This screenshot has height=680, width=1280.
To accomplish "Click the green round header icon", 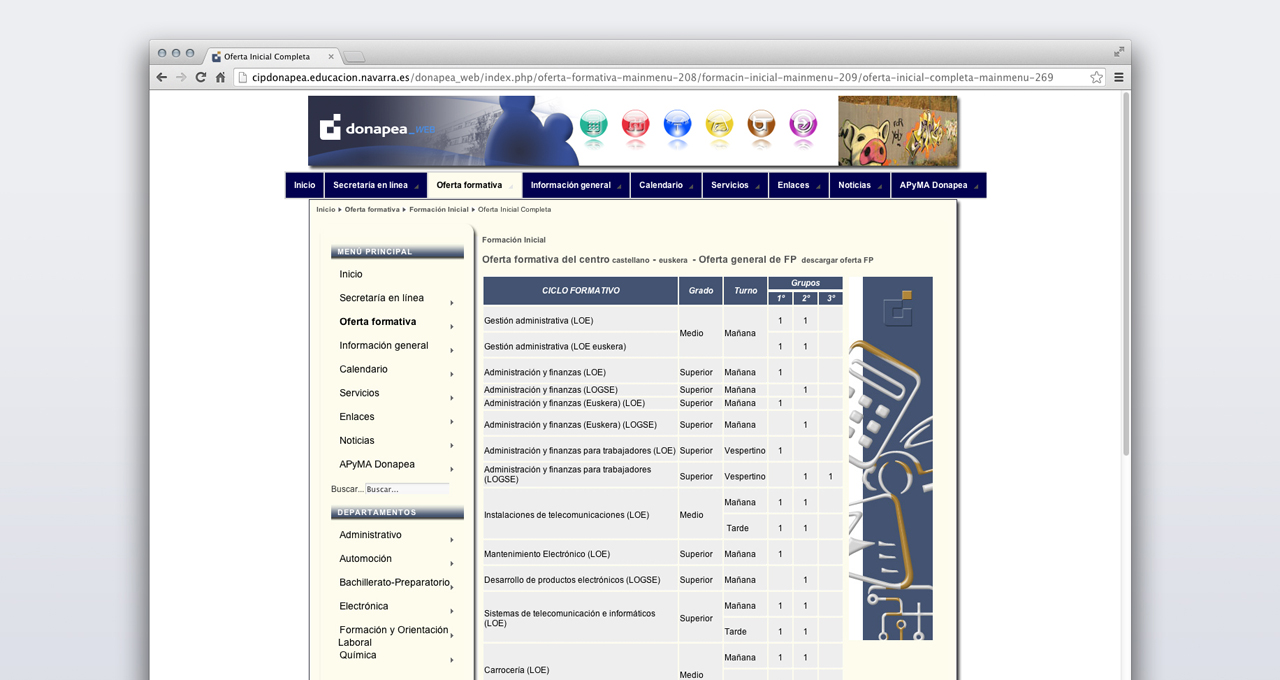I will (594, 125).
